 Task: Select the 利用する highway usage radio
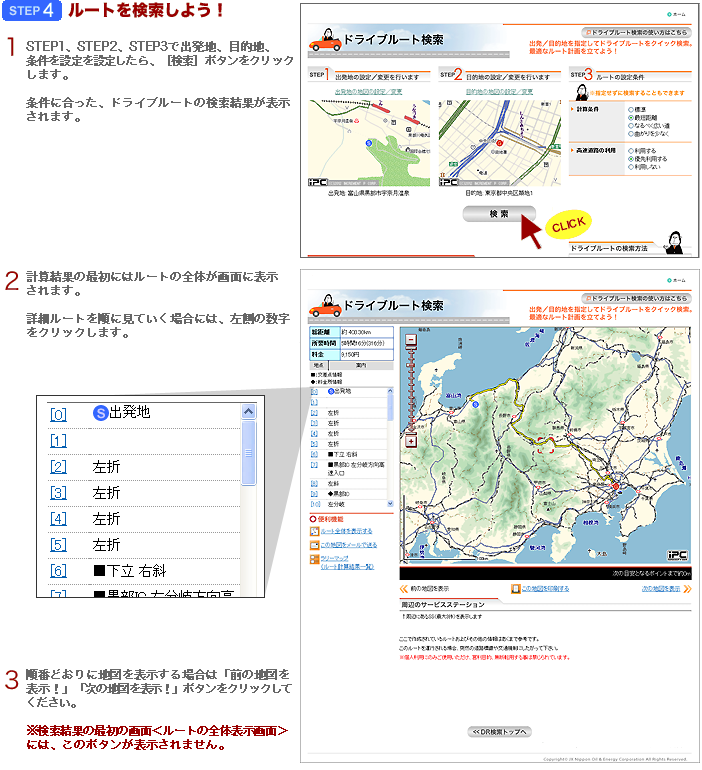click(x=631, y=151)
